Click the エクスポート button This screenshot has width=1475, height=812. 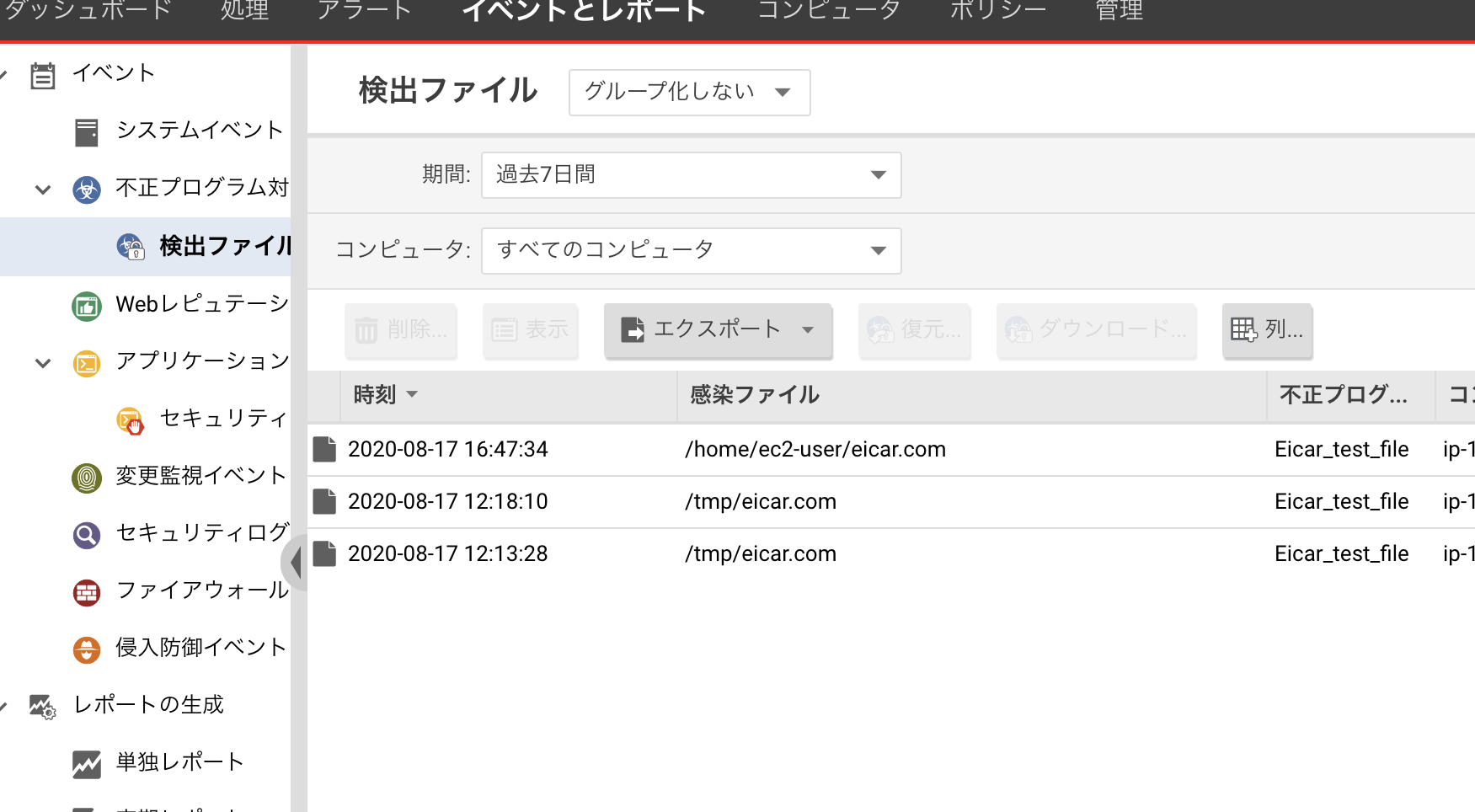717,330
